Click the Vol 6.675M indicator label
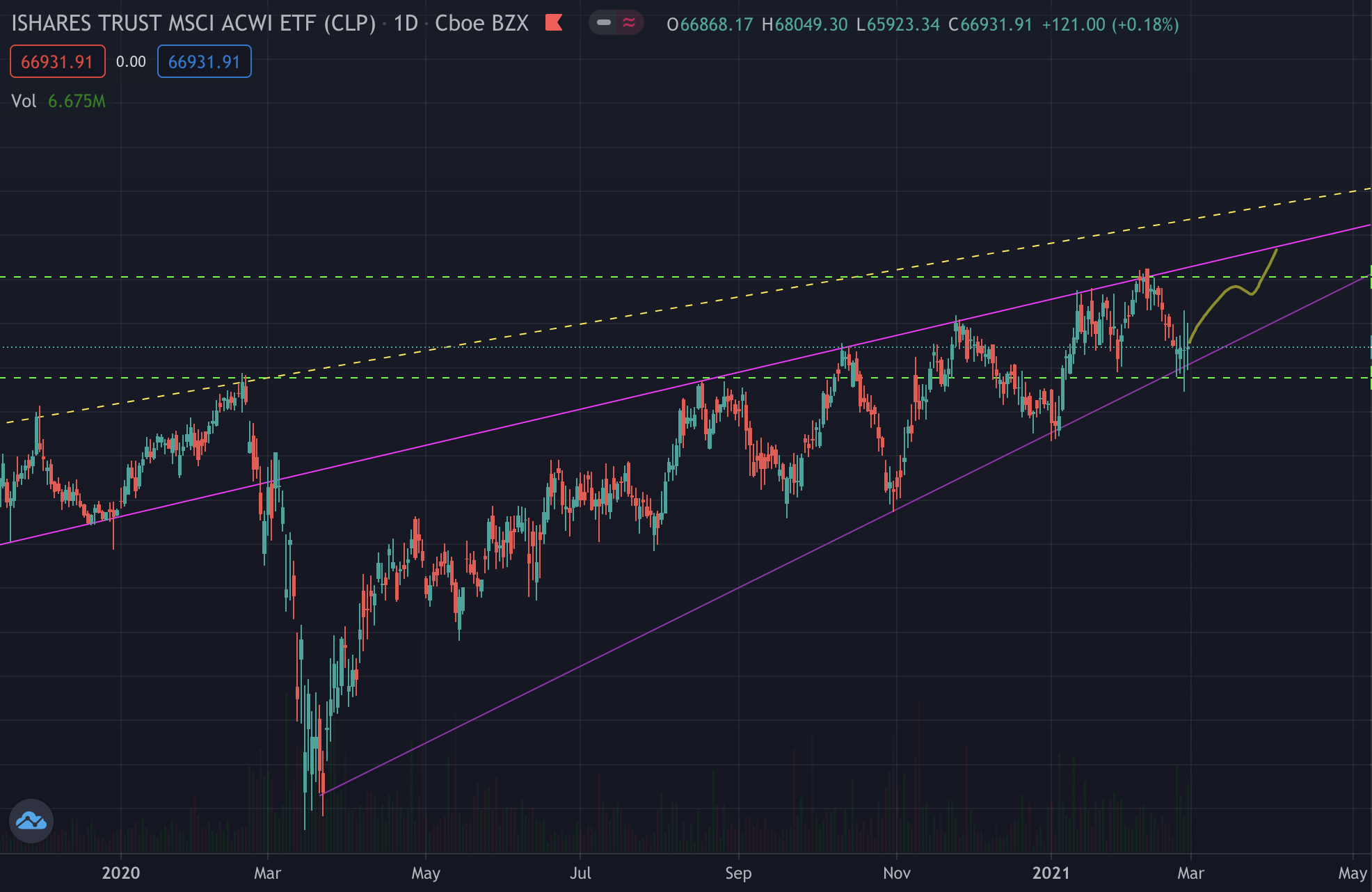This screenshot has height=892, width=1372. tap(58, 101)
